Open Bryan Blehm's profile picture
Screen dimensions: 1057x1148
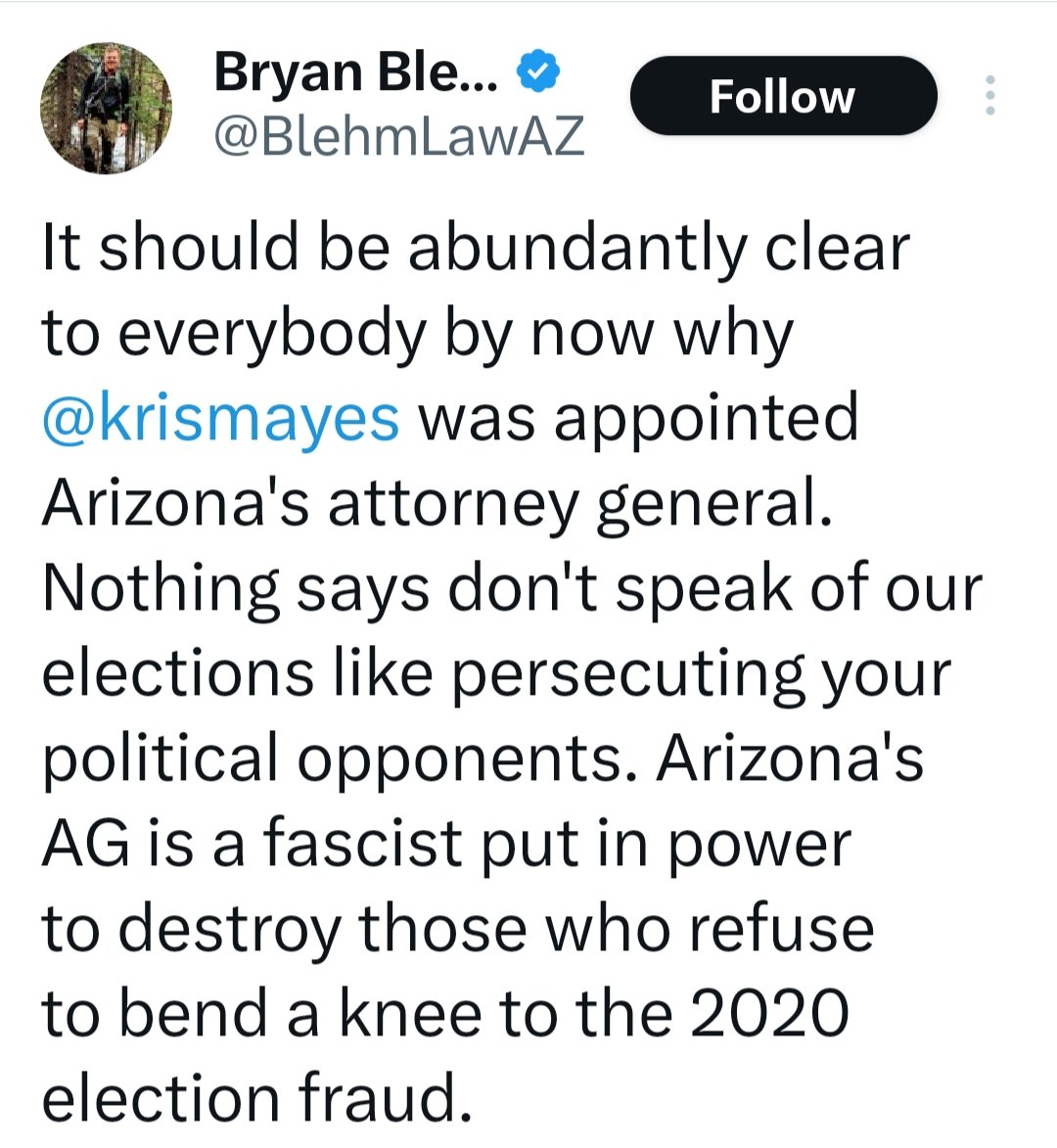tap(106, 108)
